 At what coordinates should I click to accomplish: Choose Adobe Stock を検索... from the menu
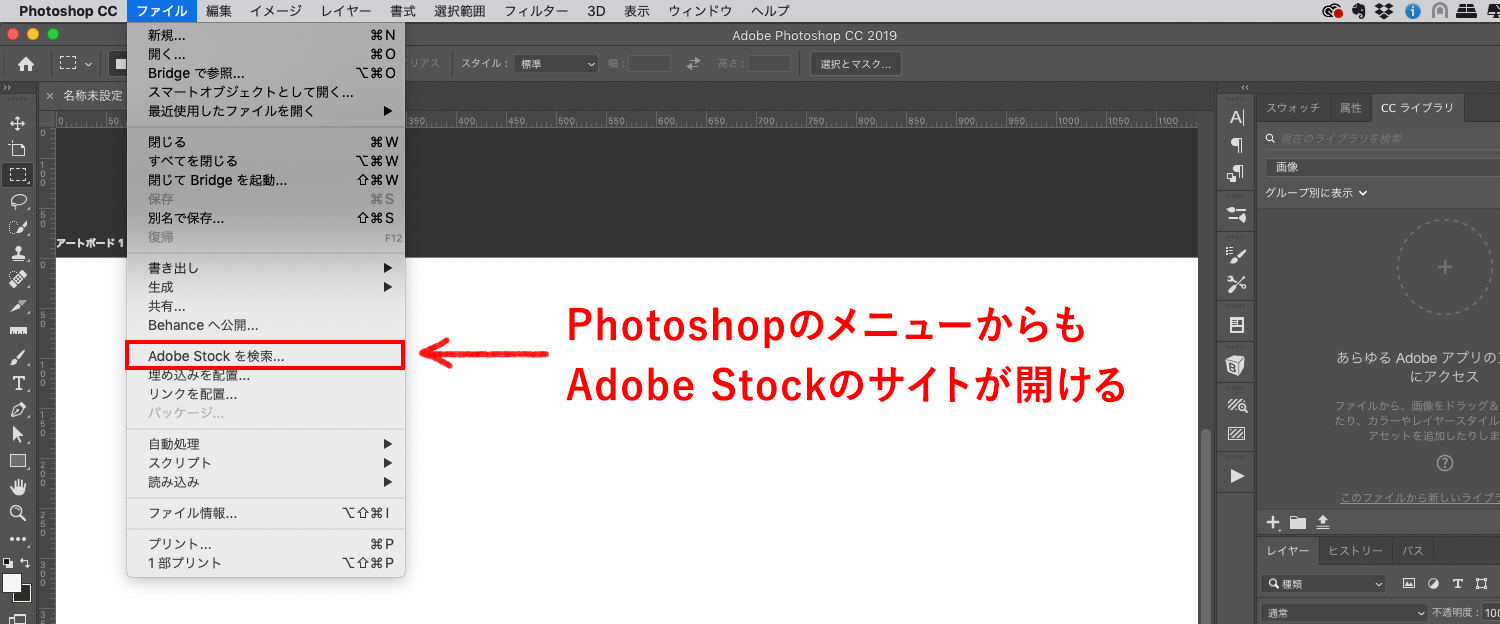(266, 356)
